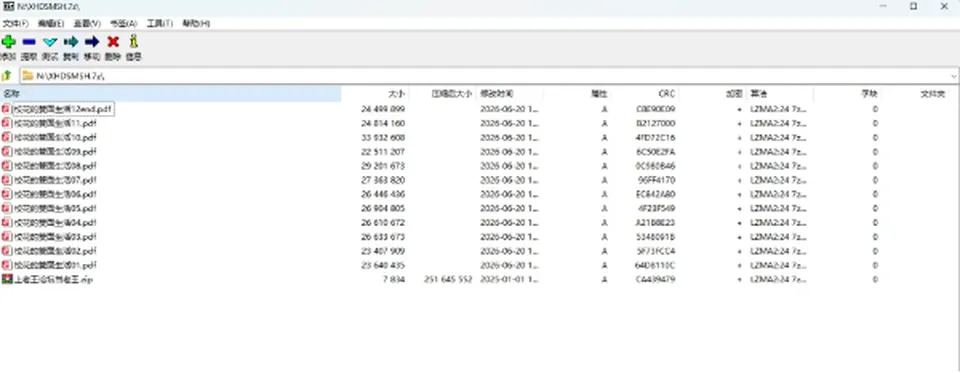Image resolution: width=960 pixels, height=373 pixels.
Task: Click the PDF icon of the file ending 11.pdf
Action: [7, 123]
